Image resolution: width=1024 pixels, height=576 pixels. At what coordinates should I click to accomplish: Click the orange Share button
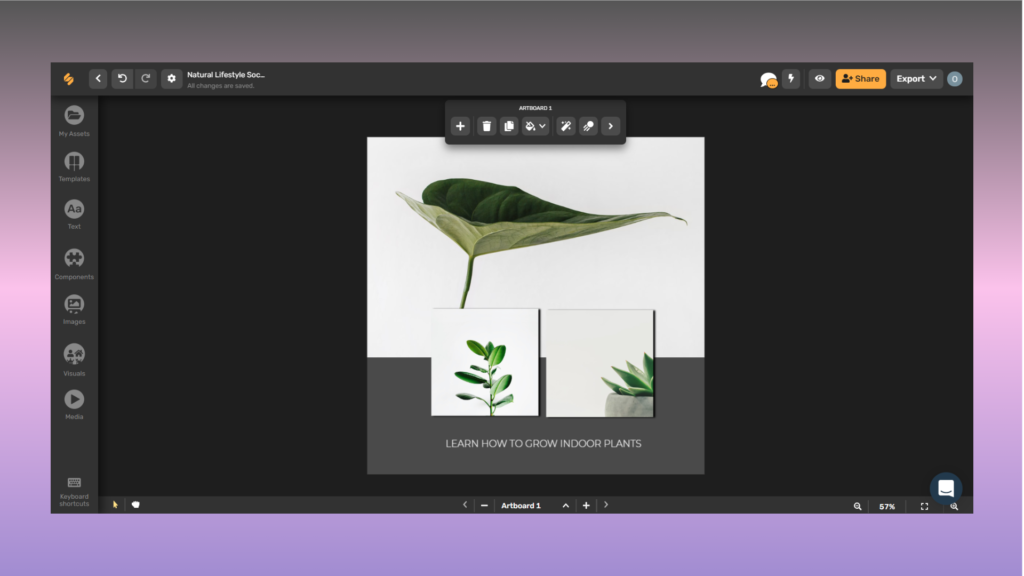(860, 78)
